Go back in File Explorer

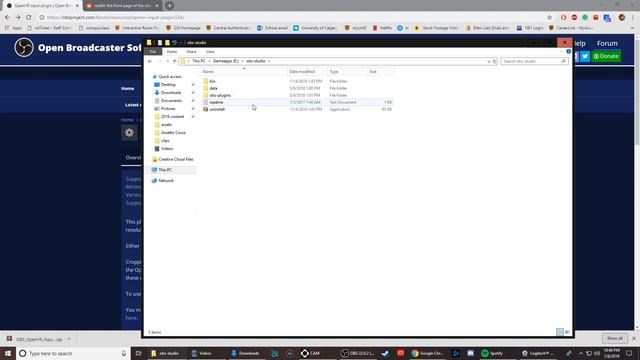coord(150,61)
